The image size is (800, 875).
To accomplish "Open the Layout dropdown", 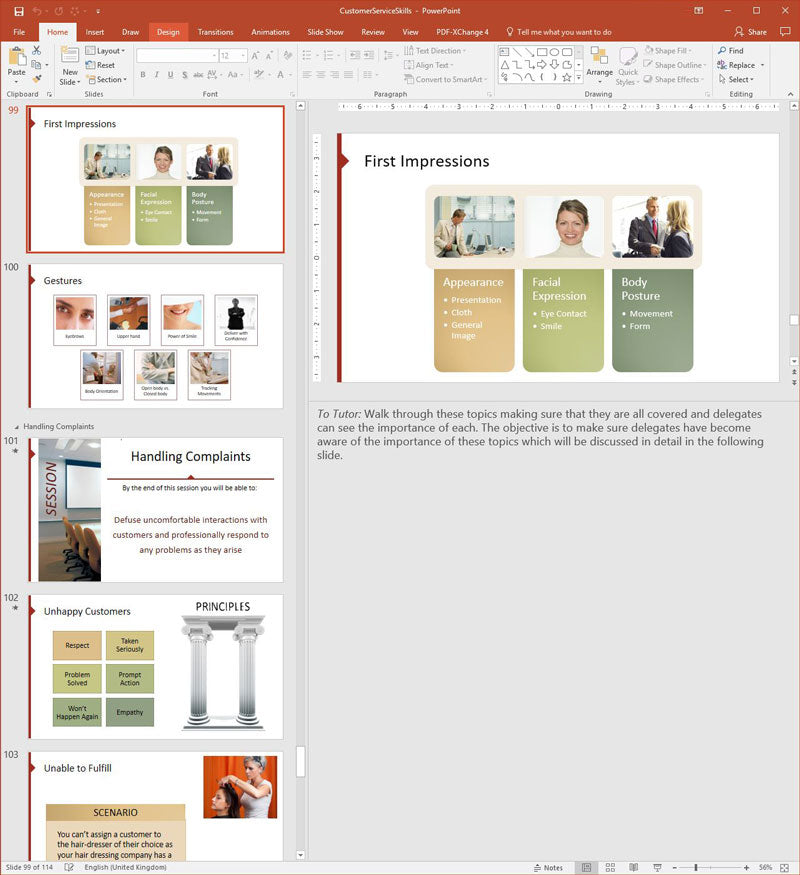I will tap(106, 51).
